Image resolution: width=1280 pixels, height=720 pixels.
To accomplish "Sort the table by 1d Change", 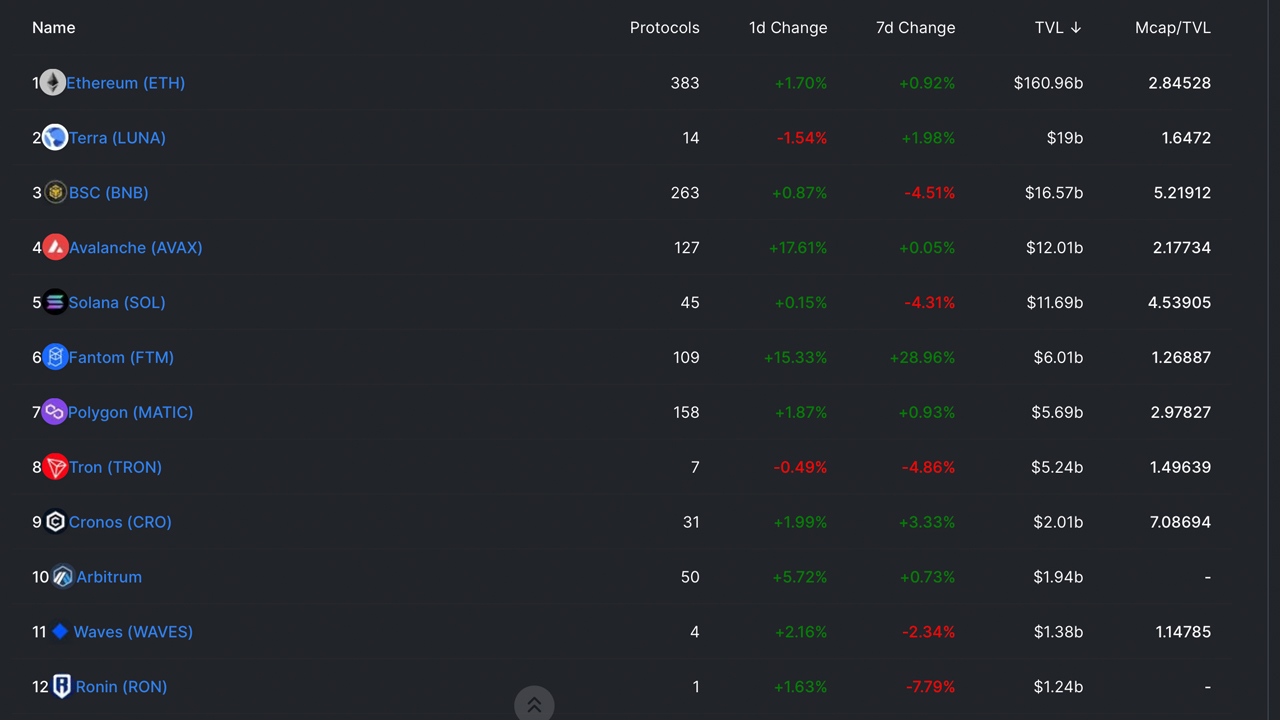I will (788, 27).
